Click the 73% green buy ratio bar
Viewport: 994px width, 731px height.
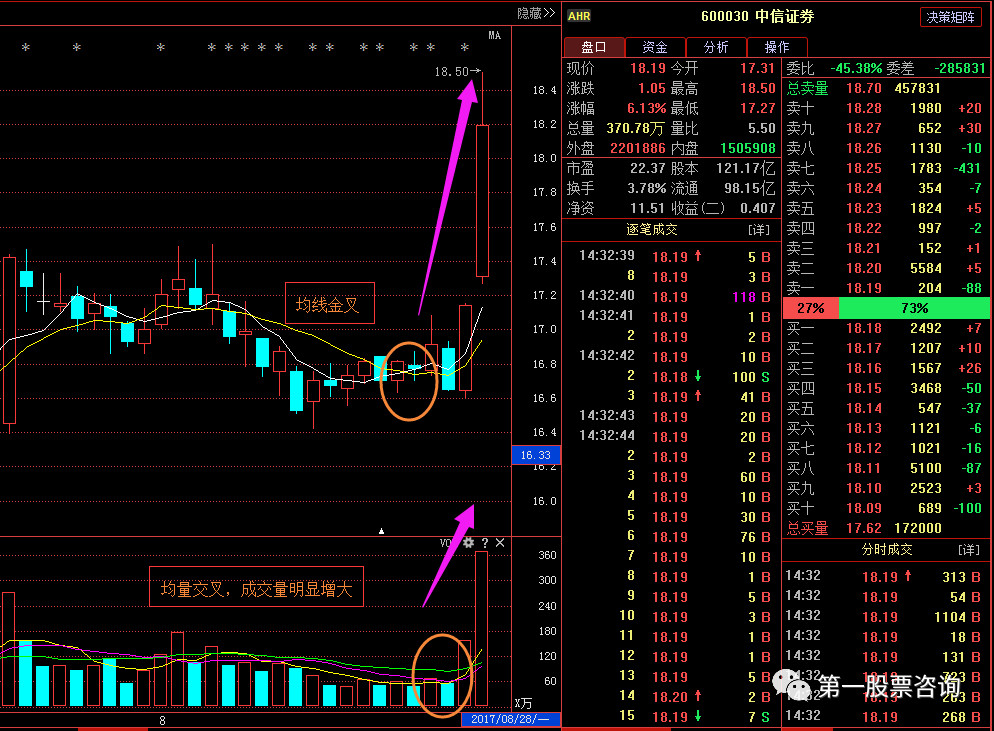[x=914, y=308]
